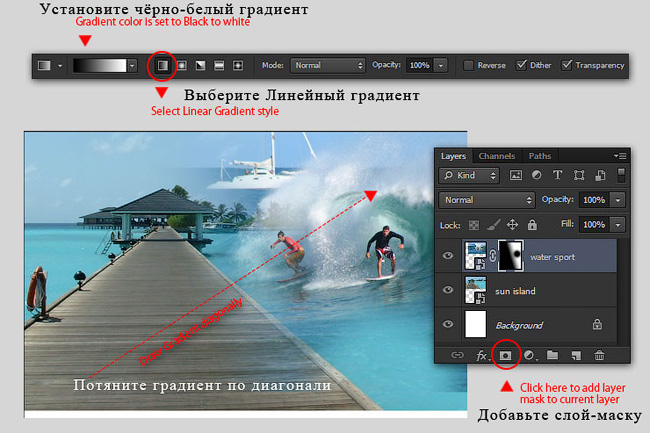Select the Linear Gradient style

tap(162, 65)
